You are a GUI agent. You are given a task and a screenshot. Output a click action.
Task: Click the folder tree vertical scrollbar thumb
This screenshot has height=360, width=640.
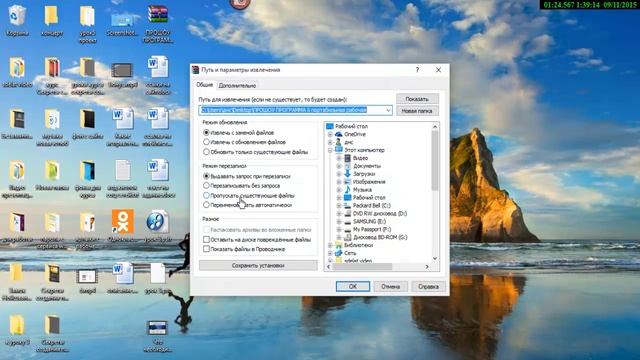pos(435,160)
